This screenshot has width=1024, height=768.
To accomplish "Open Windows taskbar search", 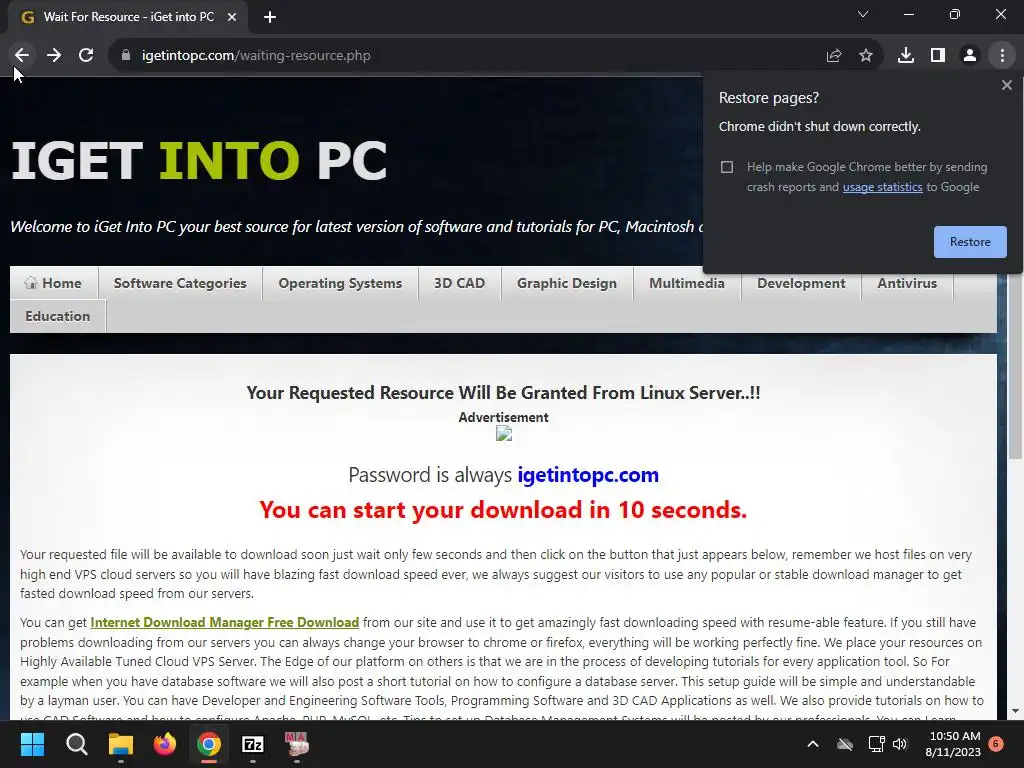I will coord(76,744).
